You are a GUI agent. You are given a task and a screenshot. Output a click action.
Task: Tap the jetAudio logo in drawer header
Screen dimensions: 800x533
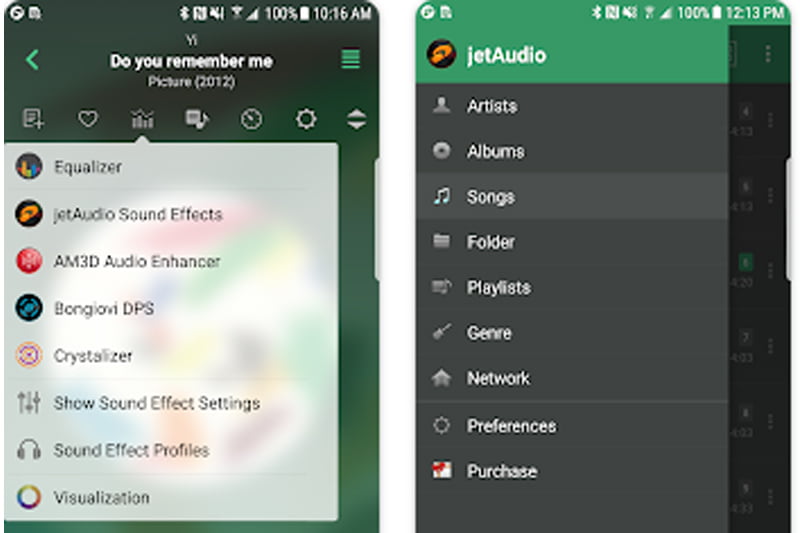tap(441, 54)
